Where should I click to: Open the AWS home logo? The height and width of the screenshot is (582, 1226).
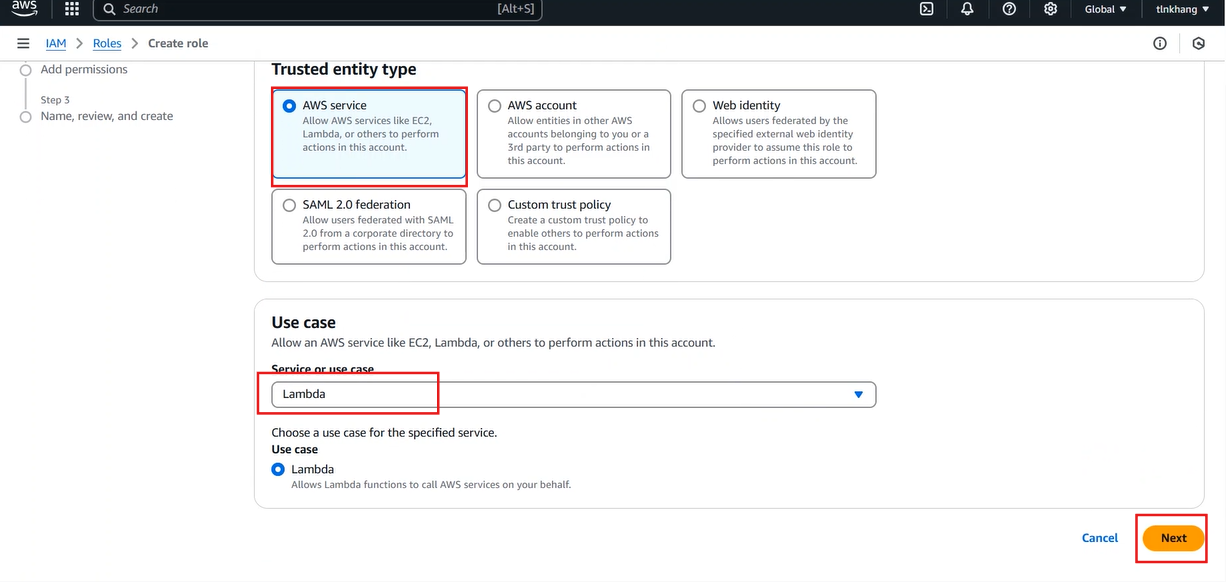(24, 9)
